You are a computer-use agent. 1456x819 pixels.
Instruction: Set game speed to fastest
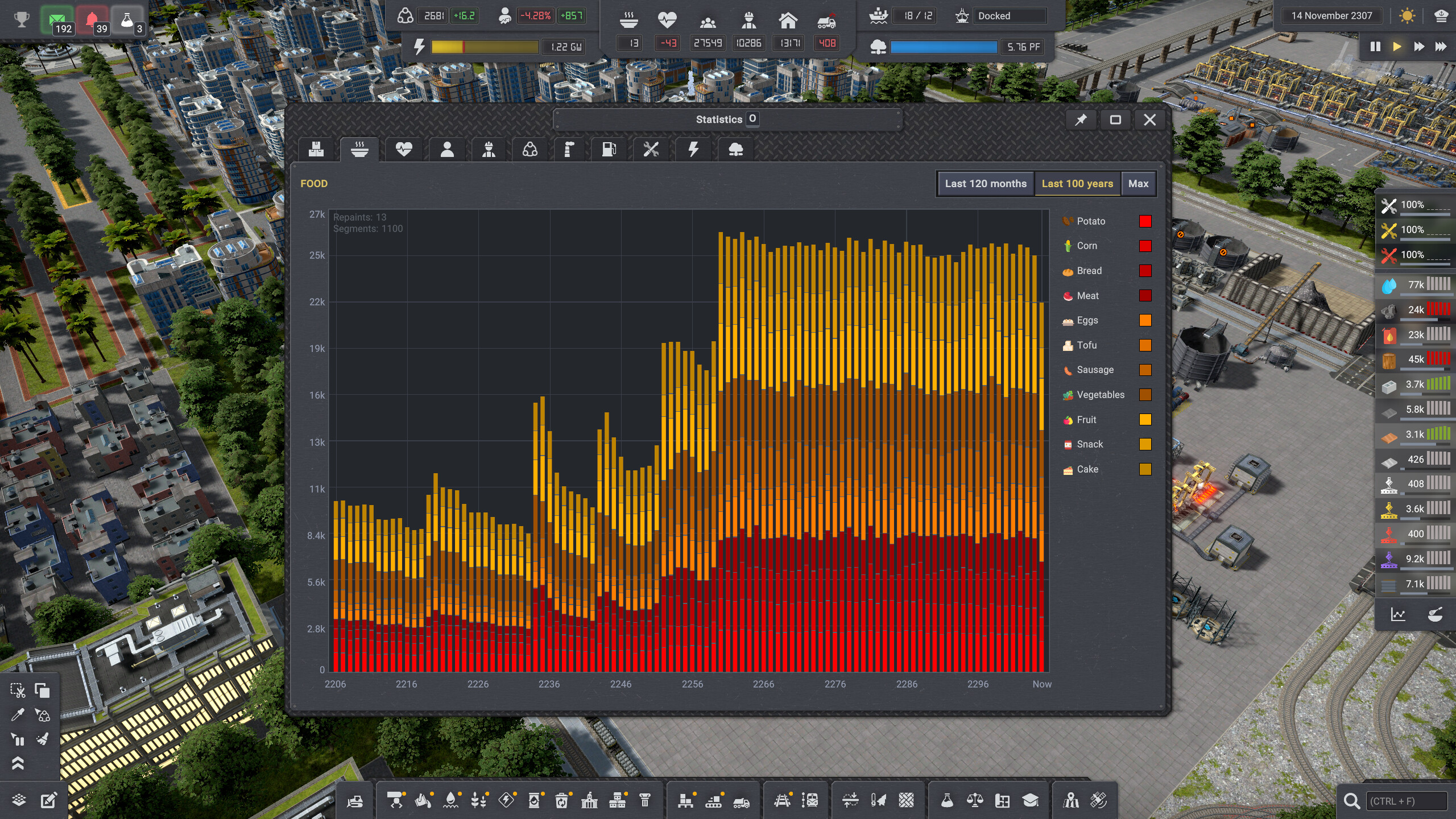(1441, 47)
